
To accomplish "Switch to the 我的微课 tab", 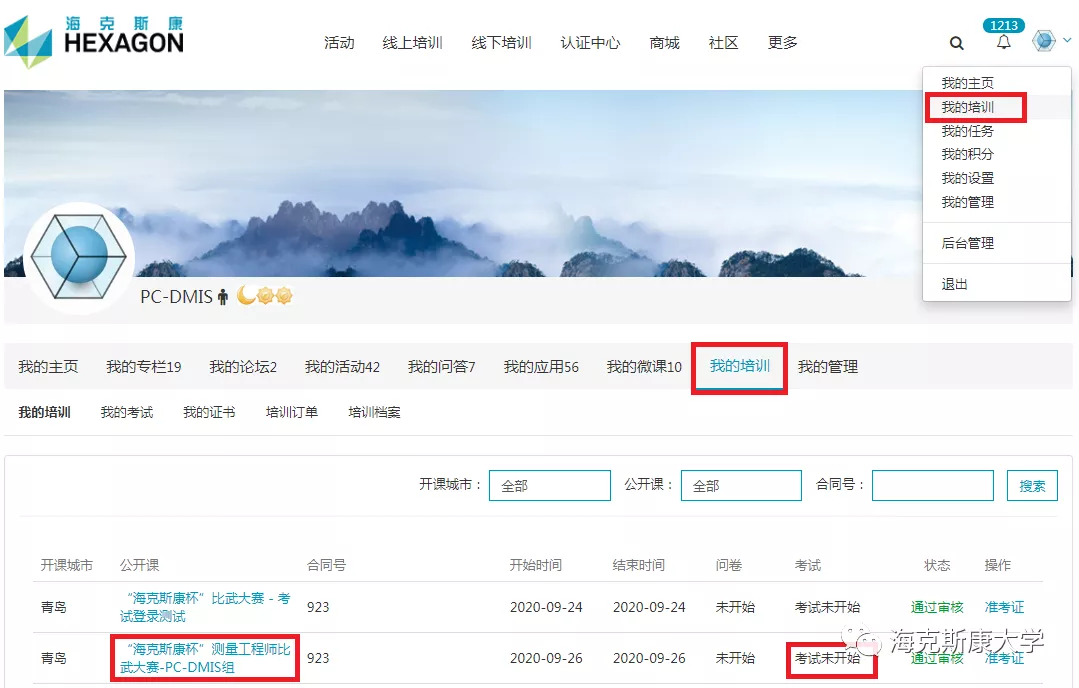I will coord(644,367).
